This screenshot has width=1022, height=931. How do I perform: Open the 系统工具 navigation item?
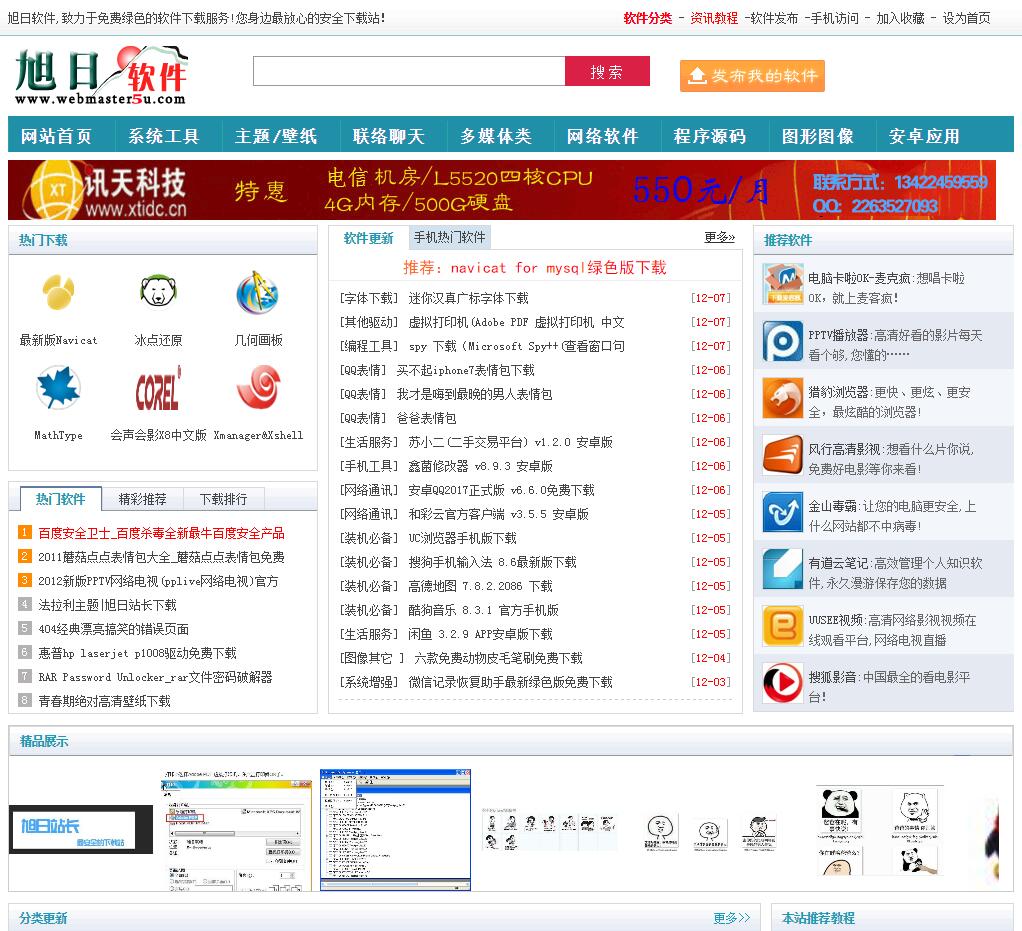click(x=163, y=136)
